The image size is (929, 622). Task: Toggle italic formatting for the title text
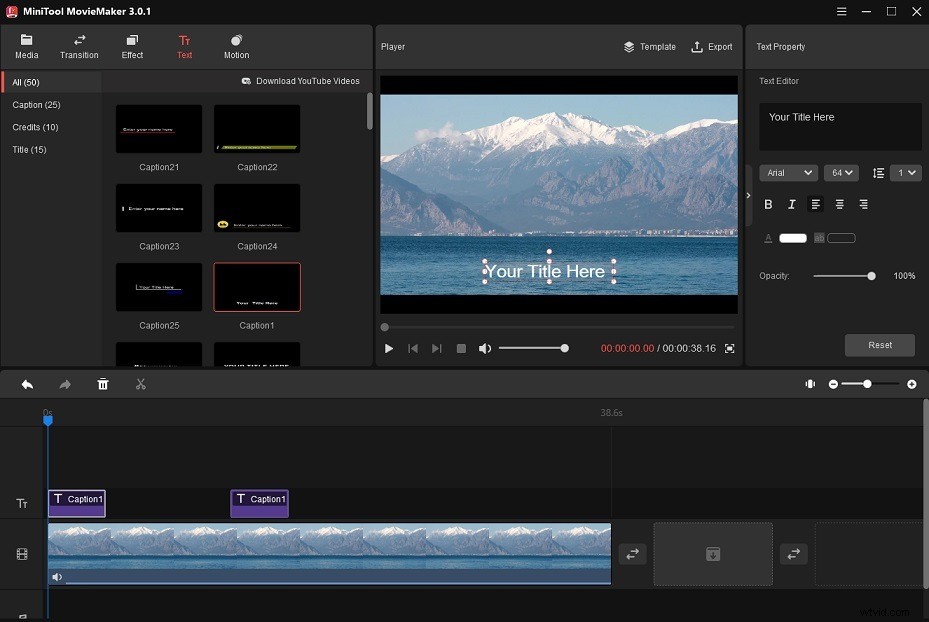point(791,204)
